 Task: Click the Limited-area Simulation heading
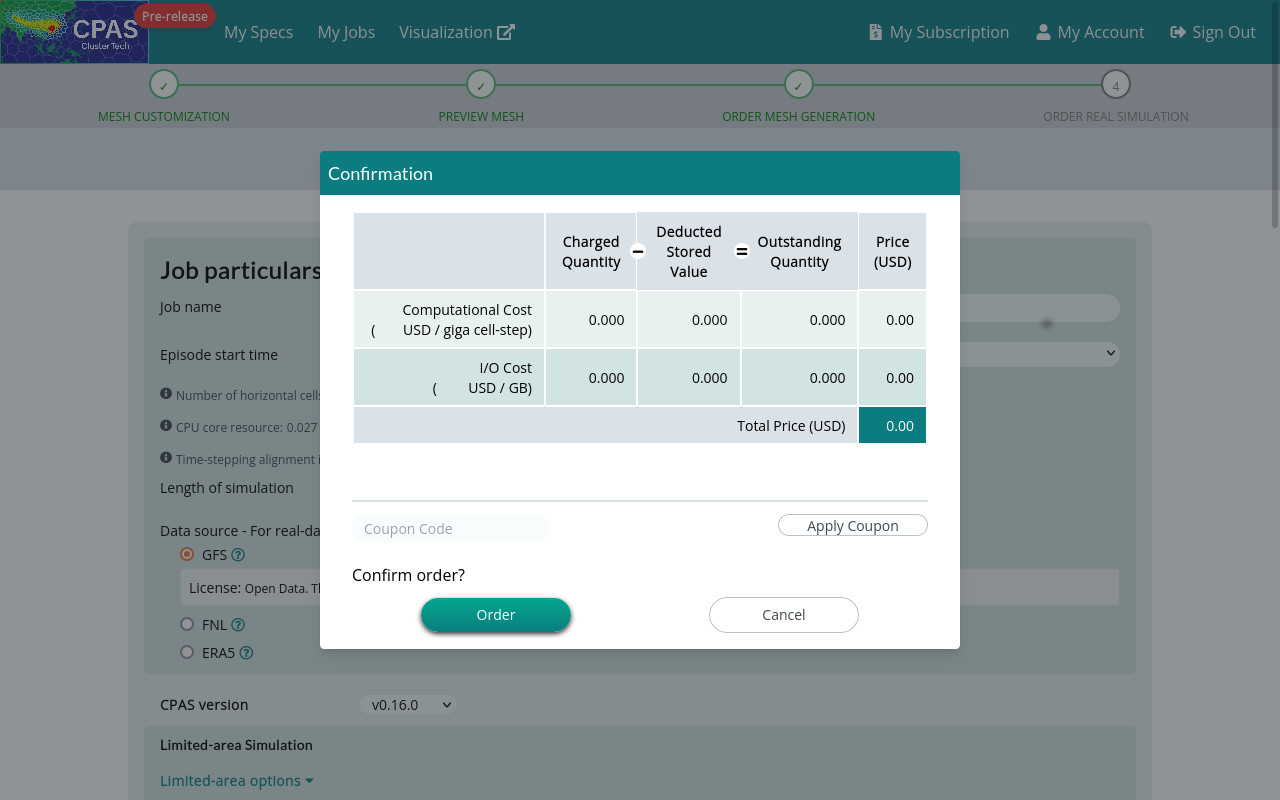tap(236, 745)
